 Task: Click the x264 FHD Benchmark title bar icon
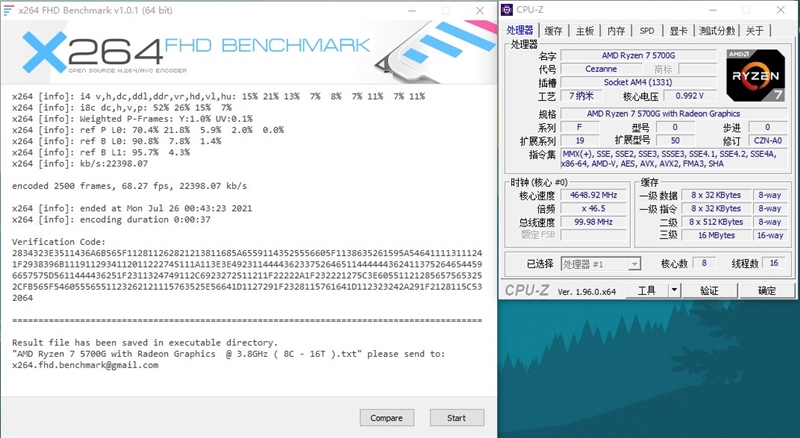coord(8,10)
